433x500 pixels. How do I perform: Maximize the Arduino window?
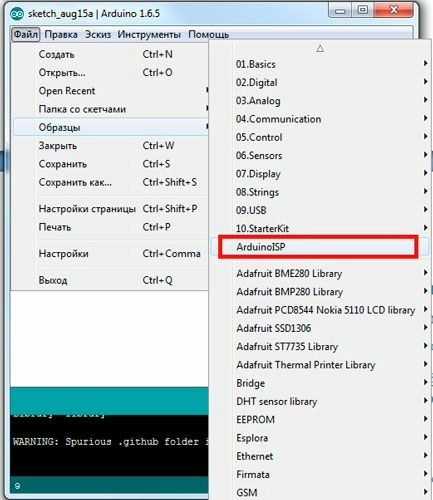coord(362,11)
